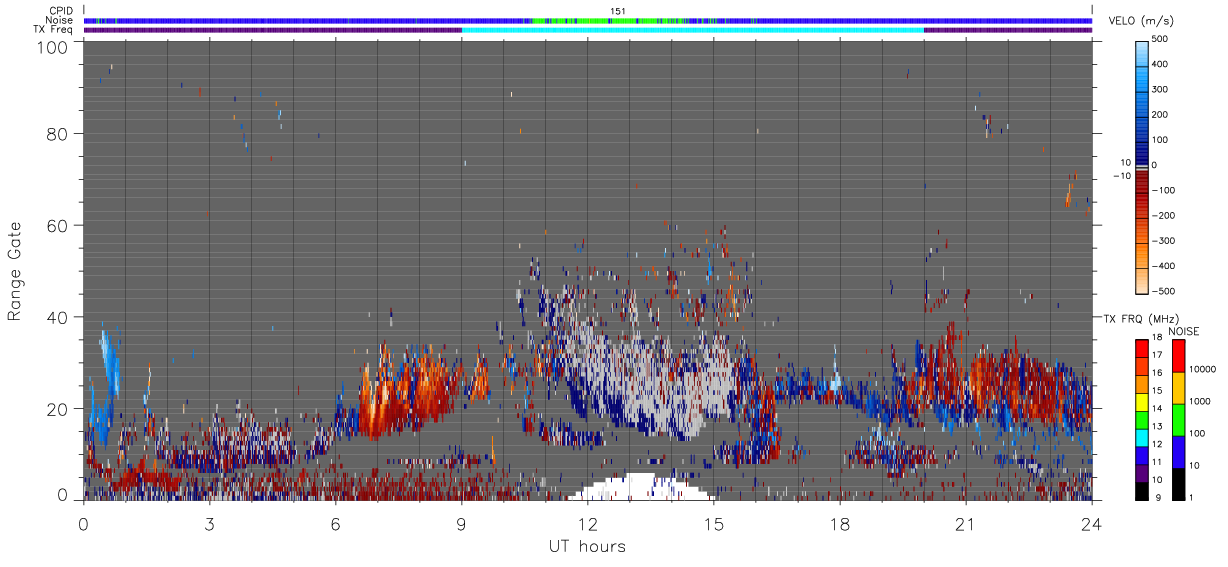Click the "60" tick label on the Range Gate axis
The width and height of the screenshot is (1228, 567).
(58, 225)
